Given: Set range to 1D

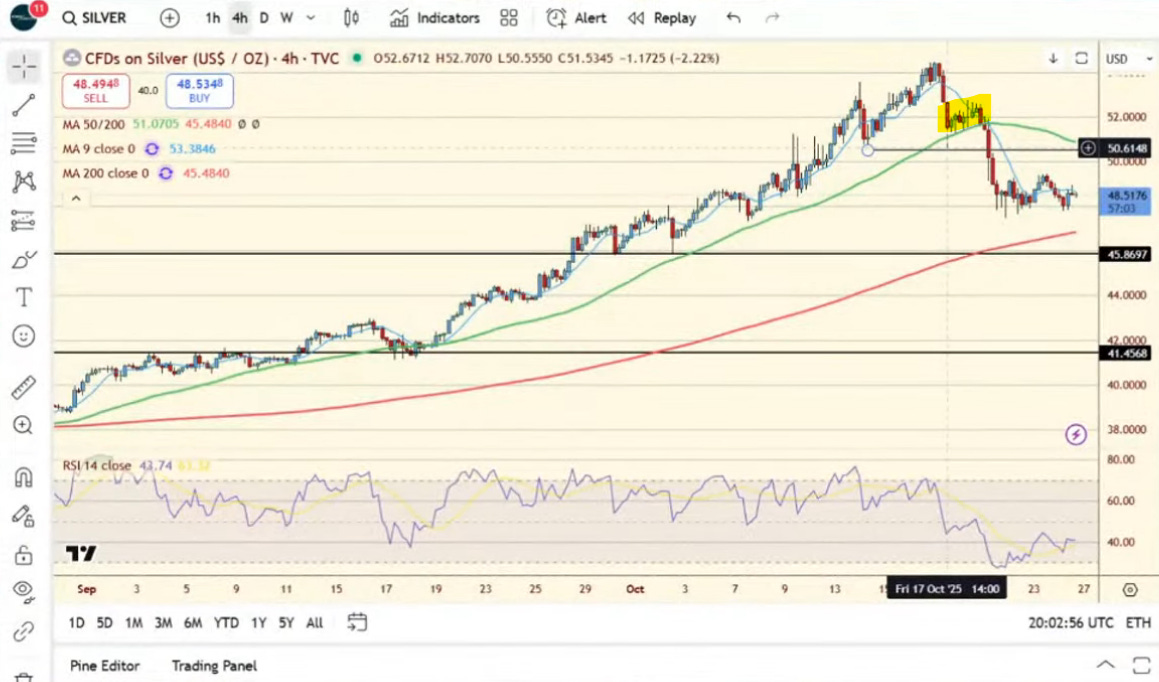Looking at the screenshot, I should [76, 623].
